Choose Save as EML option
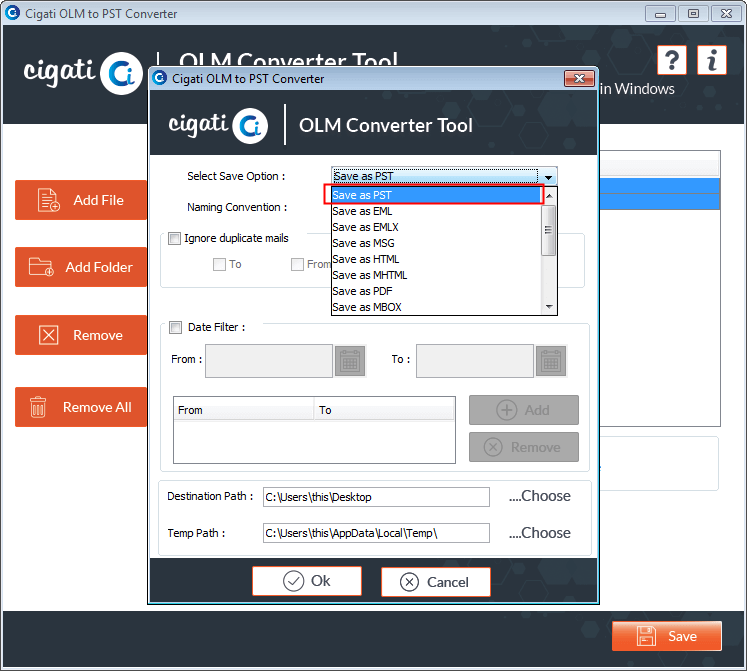This screenshot has height=671, width=747. pyautogui.click(x=437, y=211)
